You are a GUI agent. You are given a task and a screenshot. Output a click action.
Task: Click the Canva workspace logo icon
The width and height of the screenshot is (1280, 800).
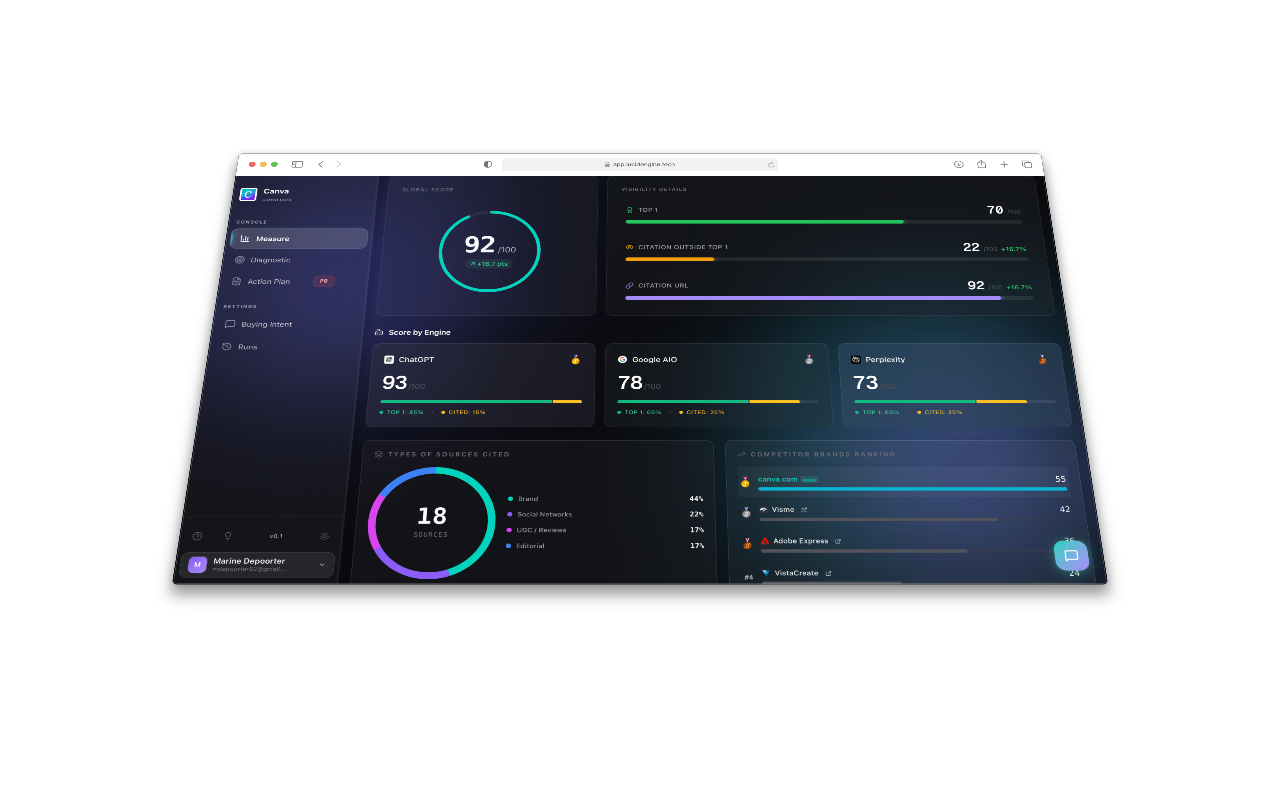click(x=248, y=194)
